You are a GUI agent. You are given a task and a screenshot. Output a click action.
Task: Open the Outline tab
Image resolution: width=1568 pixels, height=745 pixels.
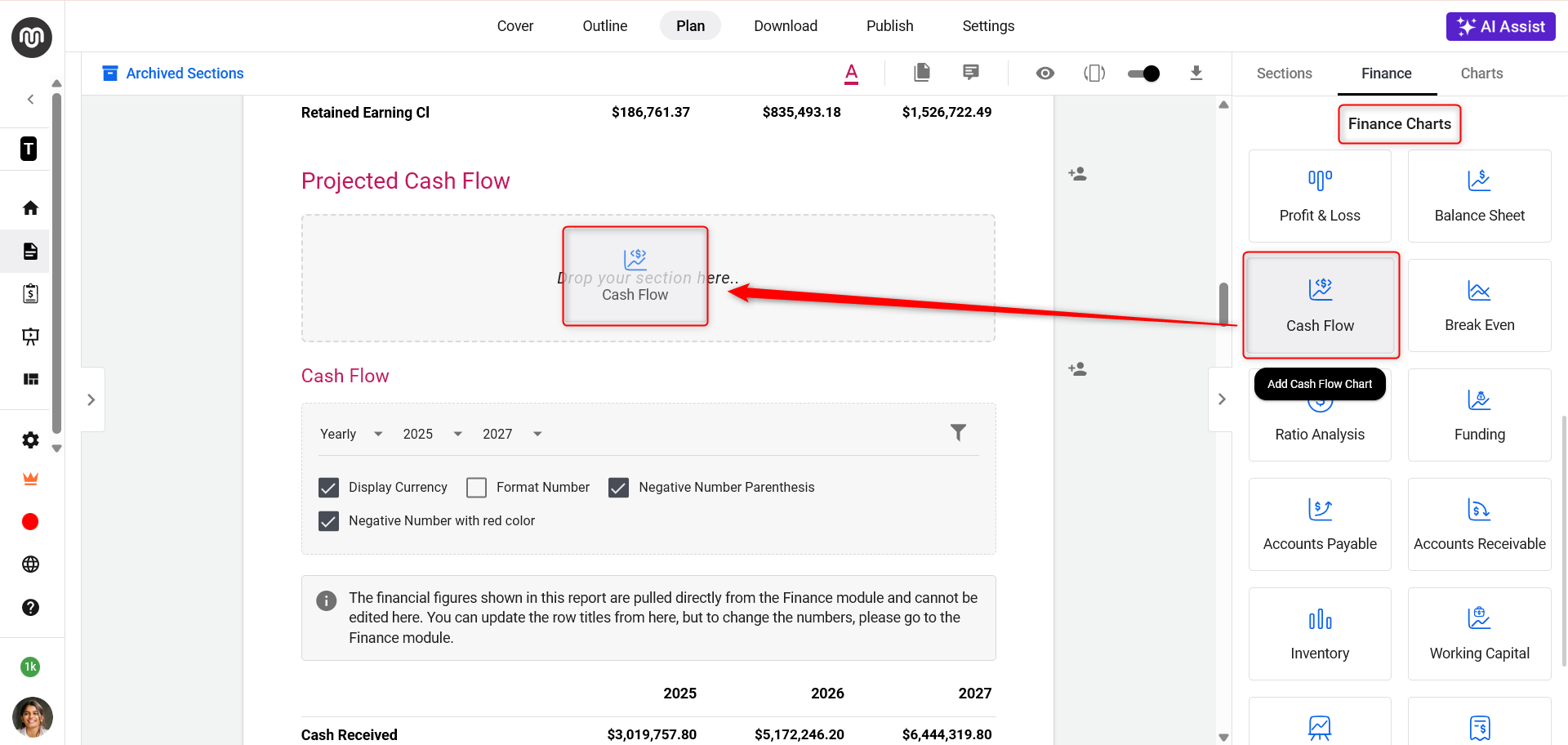[x=605, y=26]
